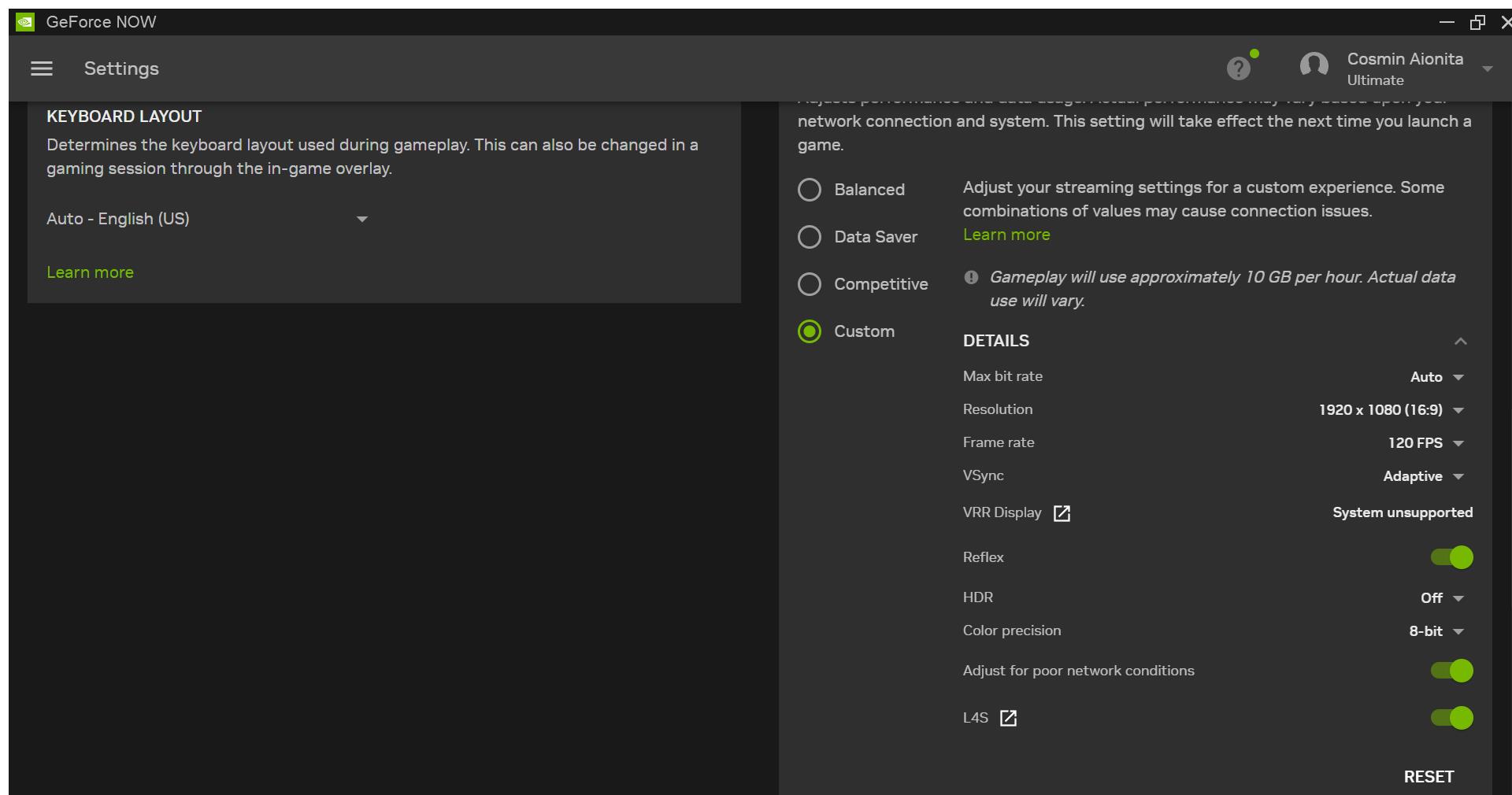Toggle the L4S switch

pos(1451,718)
